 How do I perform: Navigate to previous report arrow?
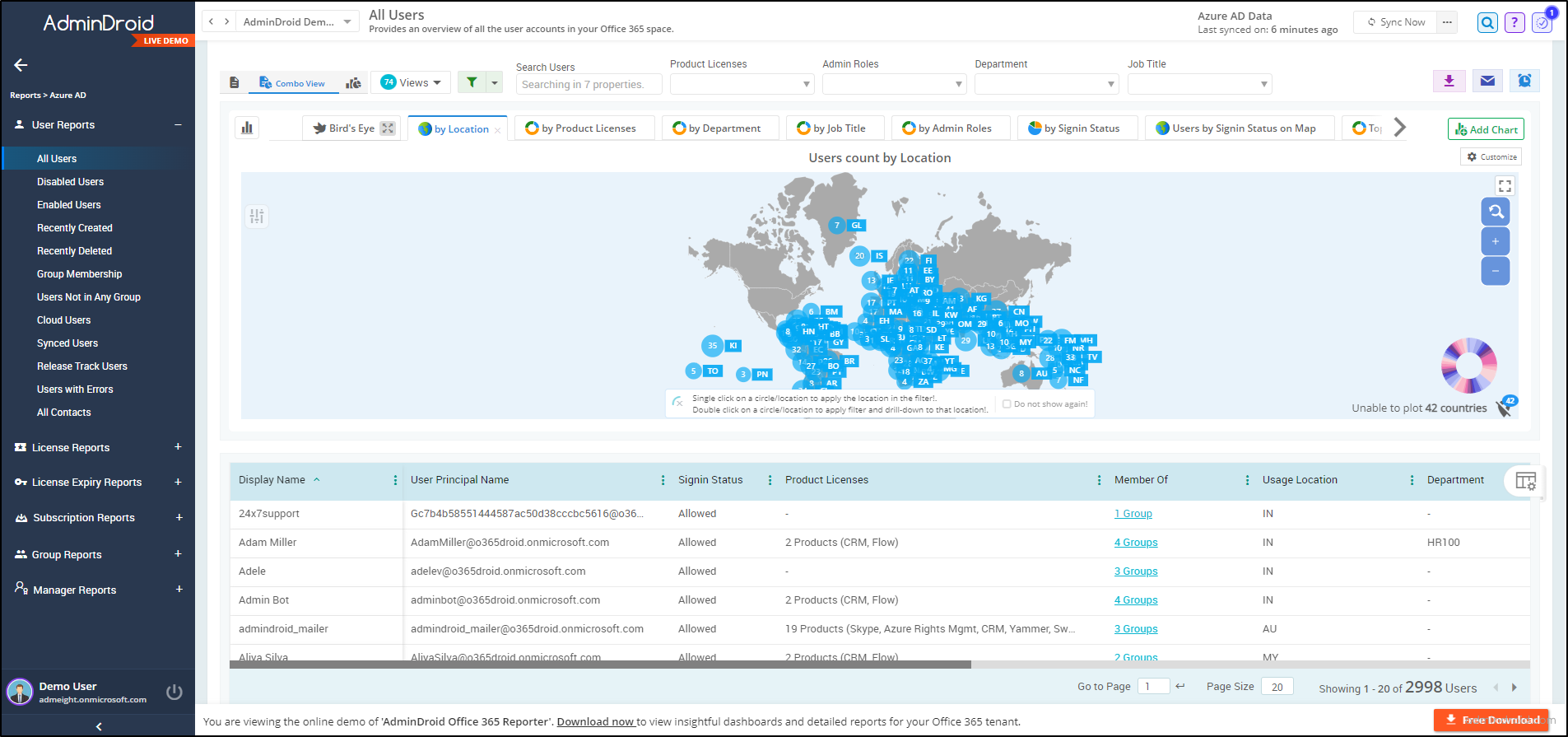[x=212, y=21]
